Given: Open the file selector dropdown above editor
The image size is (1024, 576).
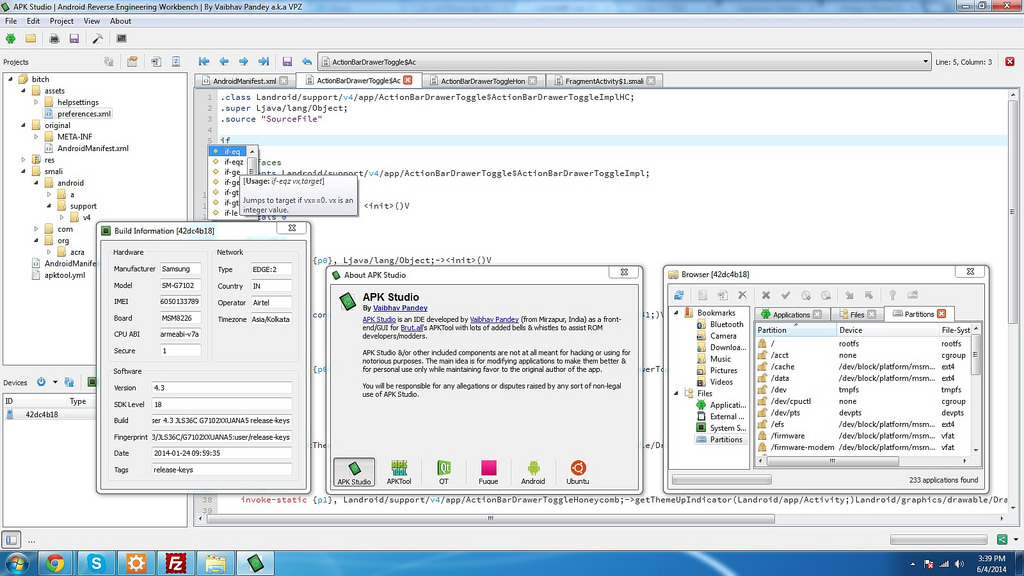Looking at the screenshot, I should click(925, 62).
